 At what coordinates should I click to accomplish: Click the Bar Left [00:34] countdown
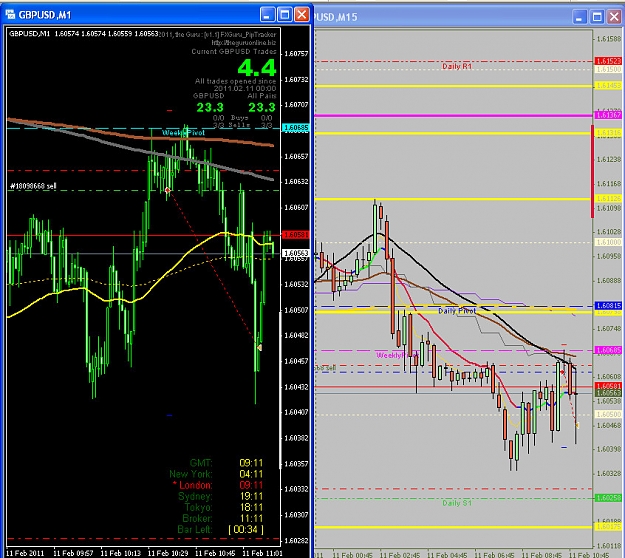[x=220, y=530]
